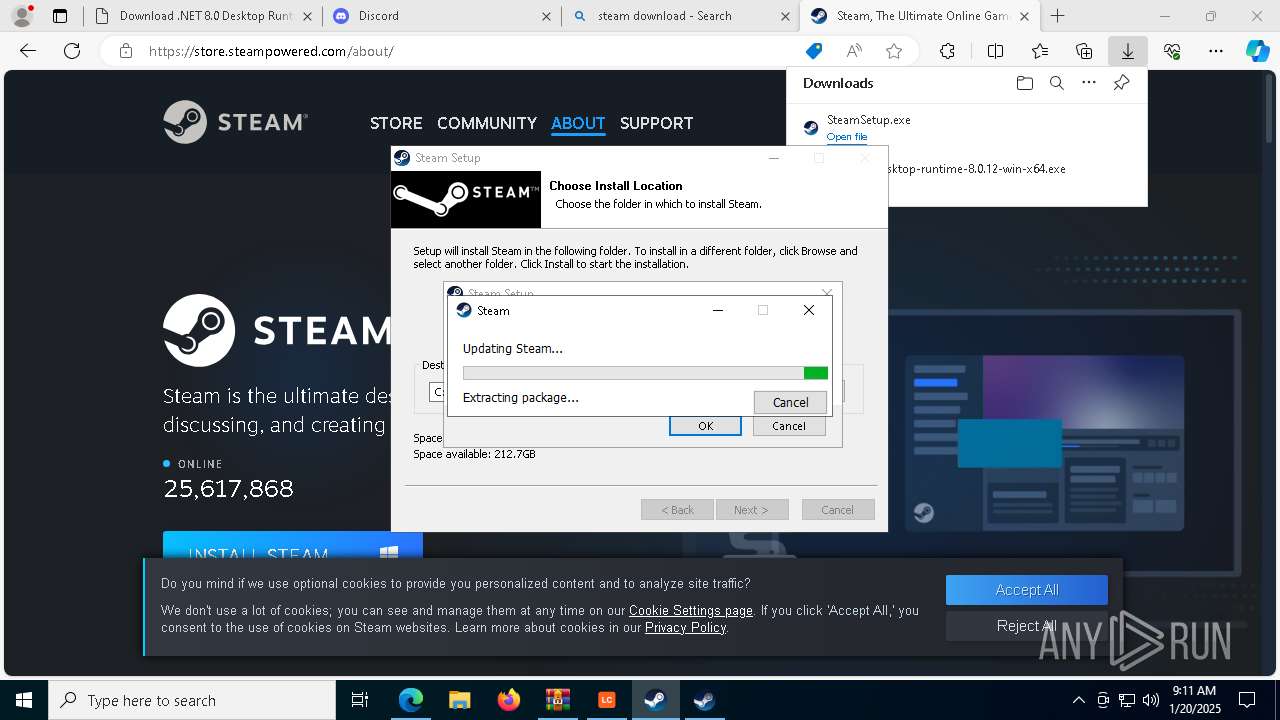Open the SUPPORT menu on Steam site
Image resolution: width=1280 pixels, height=720 pixels.
point(656,123)
